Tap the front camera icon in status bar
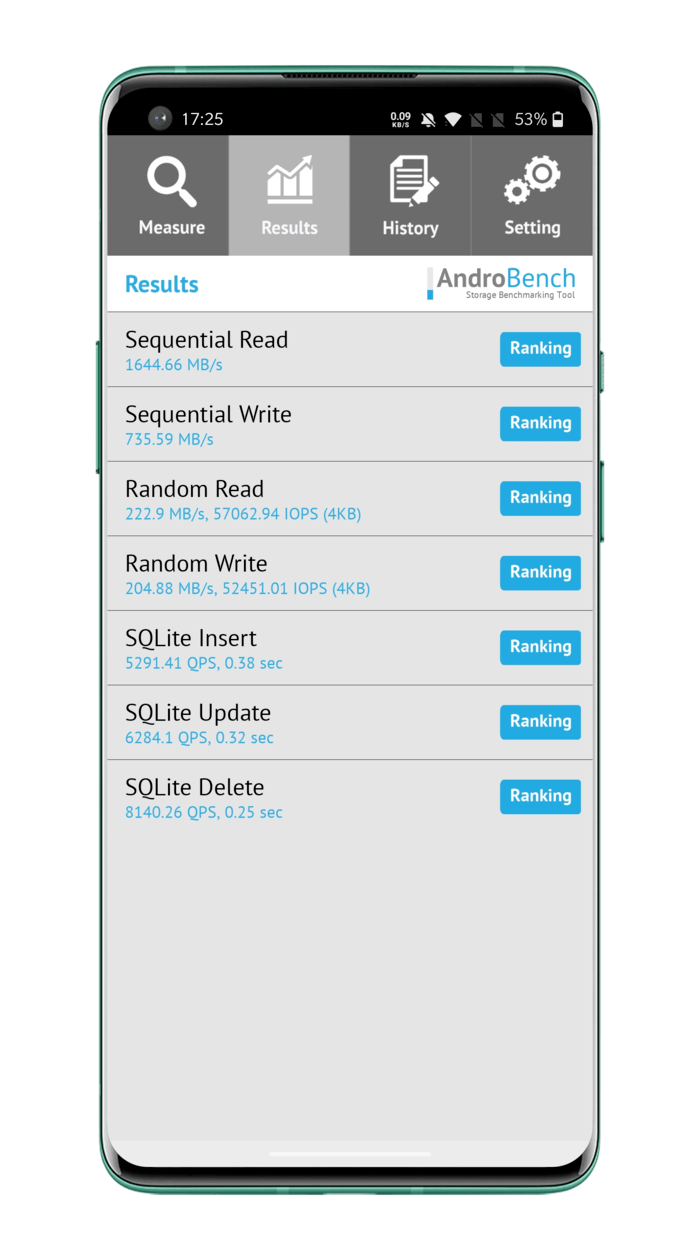Viewport: 700px width, 1260px height. point(160,119)
